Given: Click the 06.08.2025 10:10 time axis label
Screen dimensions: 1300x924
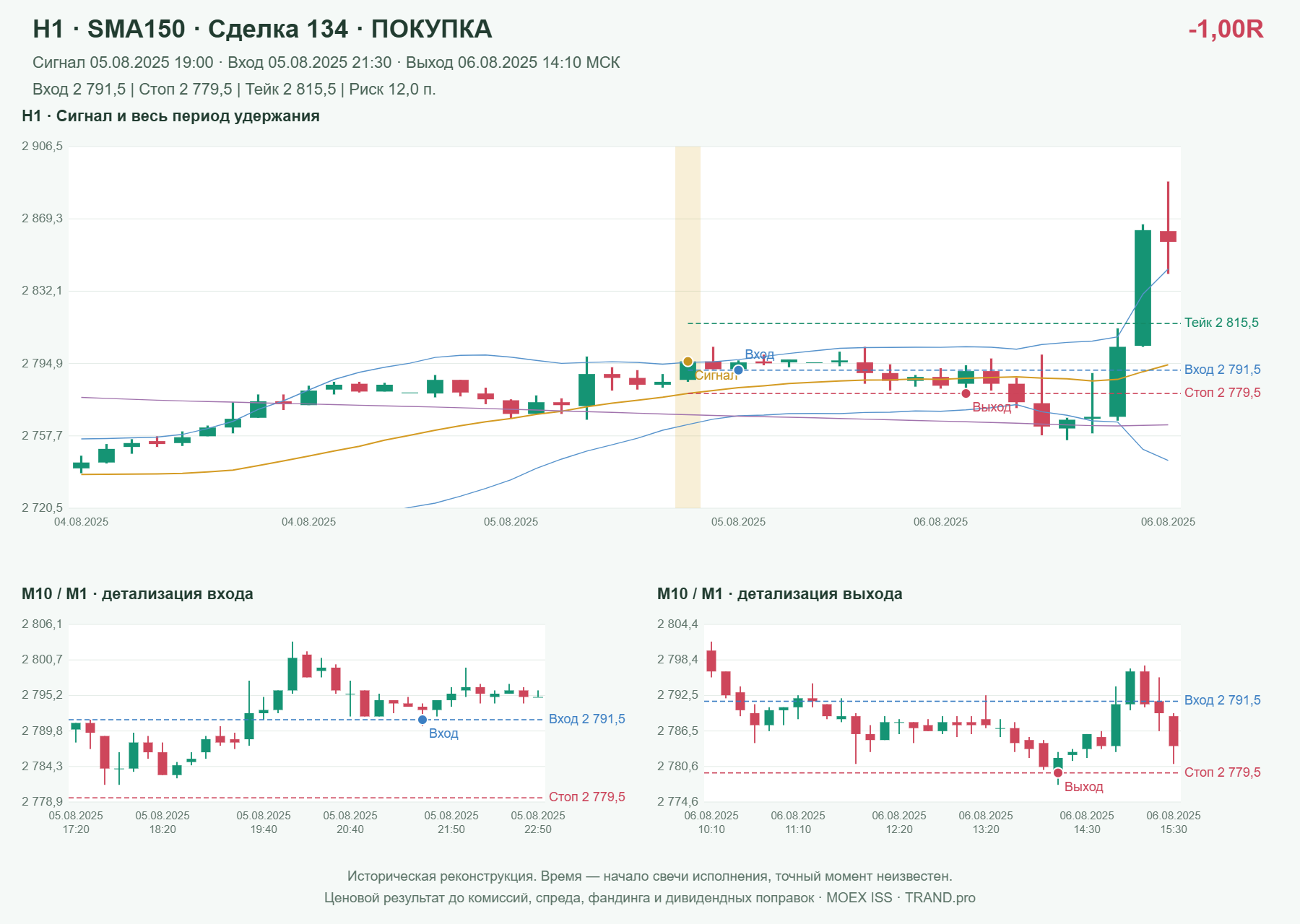Looking at the screenshot, I should 711,822.
